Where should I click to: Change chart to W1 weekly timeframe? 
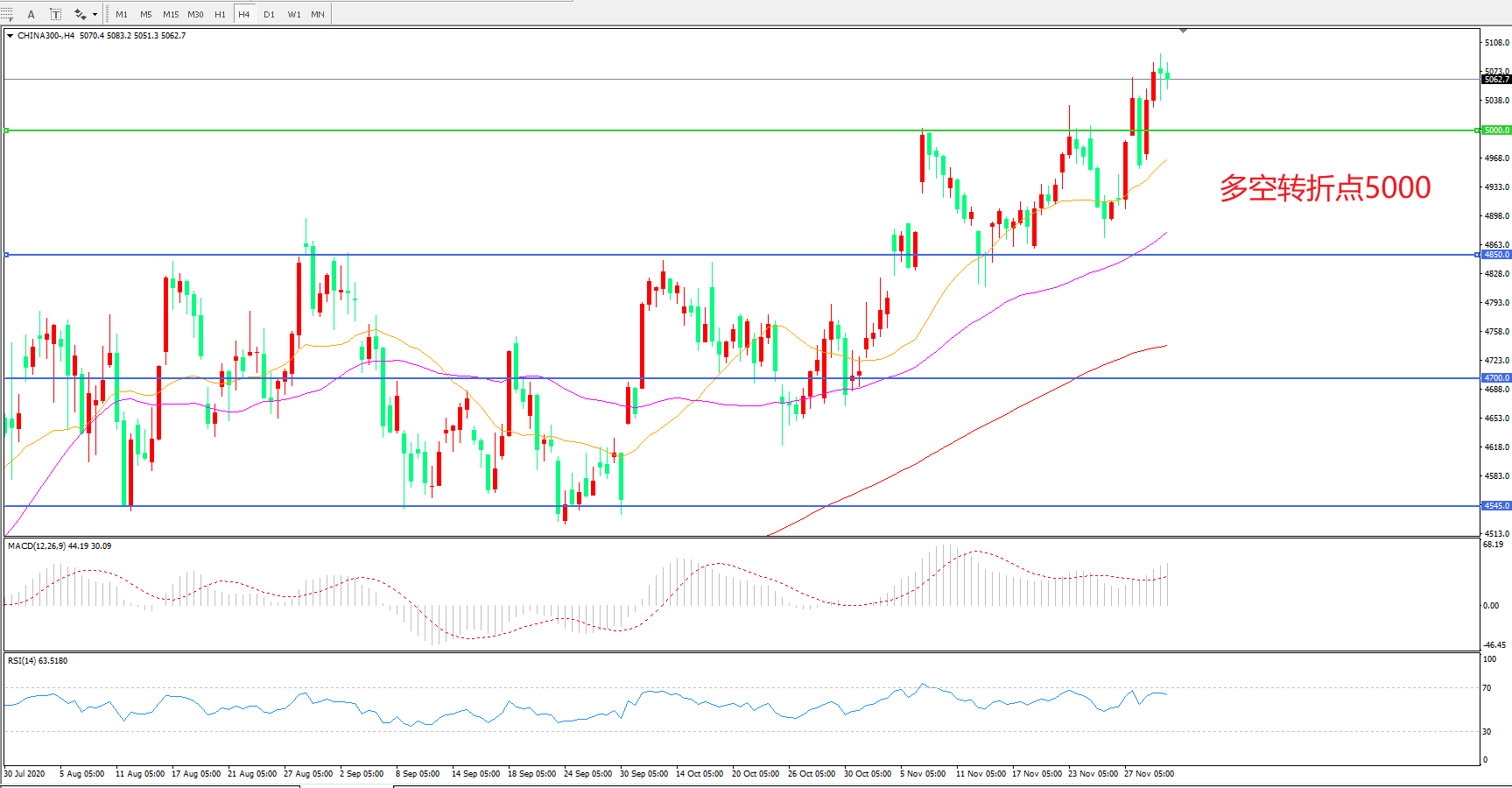[294, 14]
